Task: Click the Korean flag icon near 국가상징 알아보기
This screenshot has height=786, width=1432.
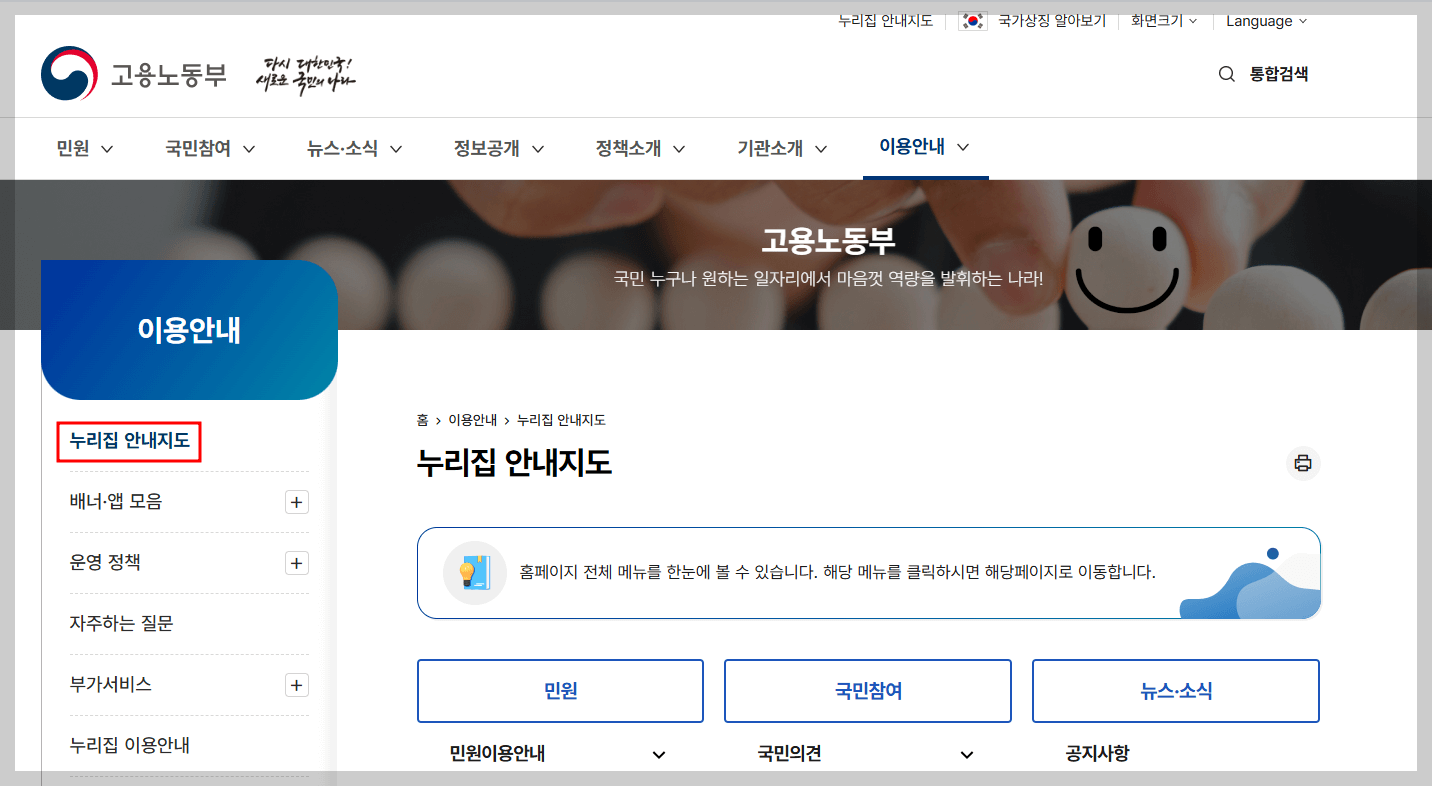Action: point(971,19)
